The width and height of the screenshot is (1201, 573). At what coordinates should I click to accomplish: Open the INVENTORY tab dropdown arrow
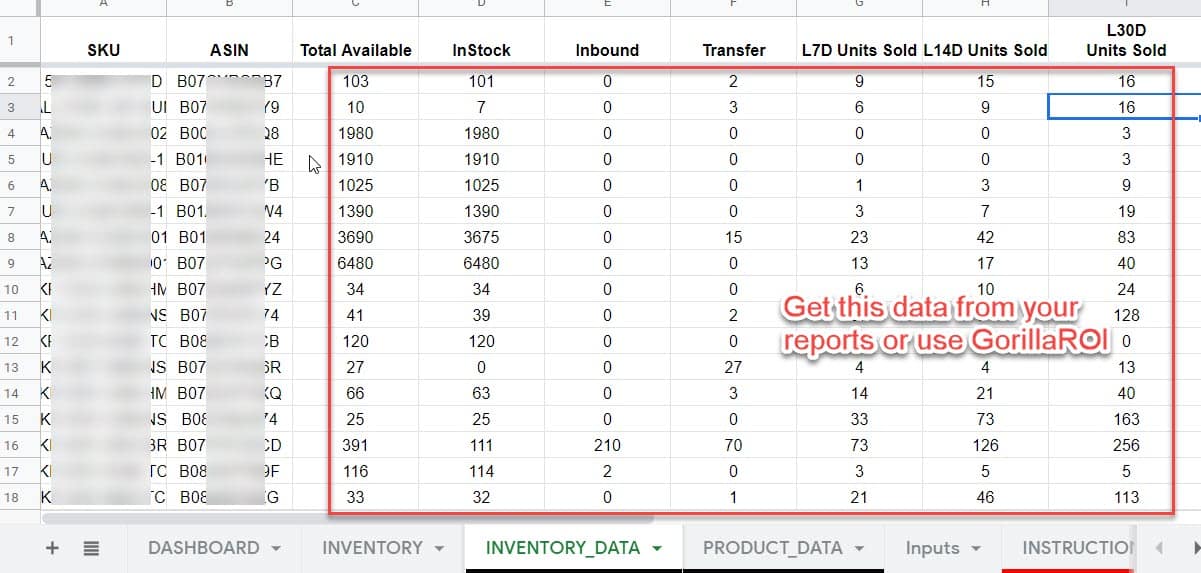[x=439, y=549]
